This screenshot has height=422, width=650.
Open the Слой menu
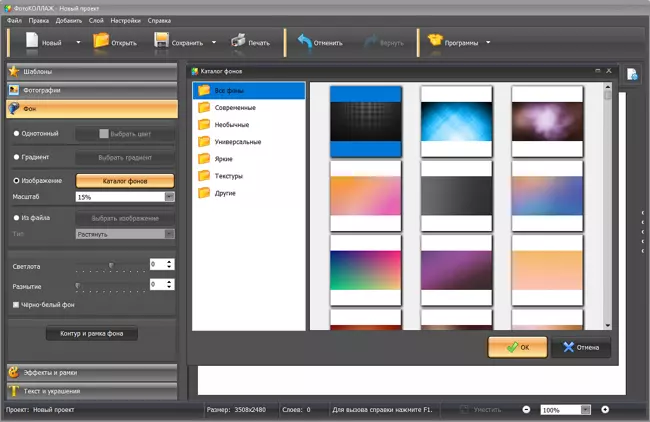click(x=95, y=20)
